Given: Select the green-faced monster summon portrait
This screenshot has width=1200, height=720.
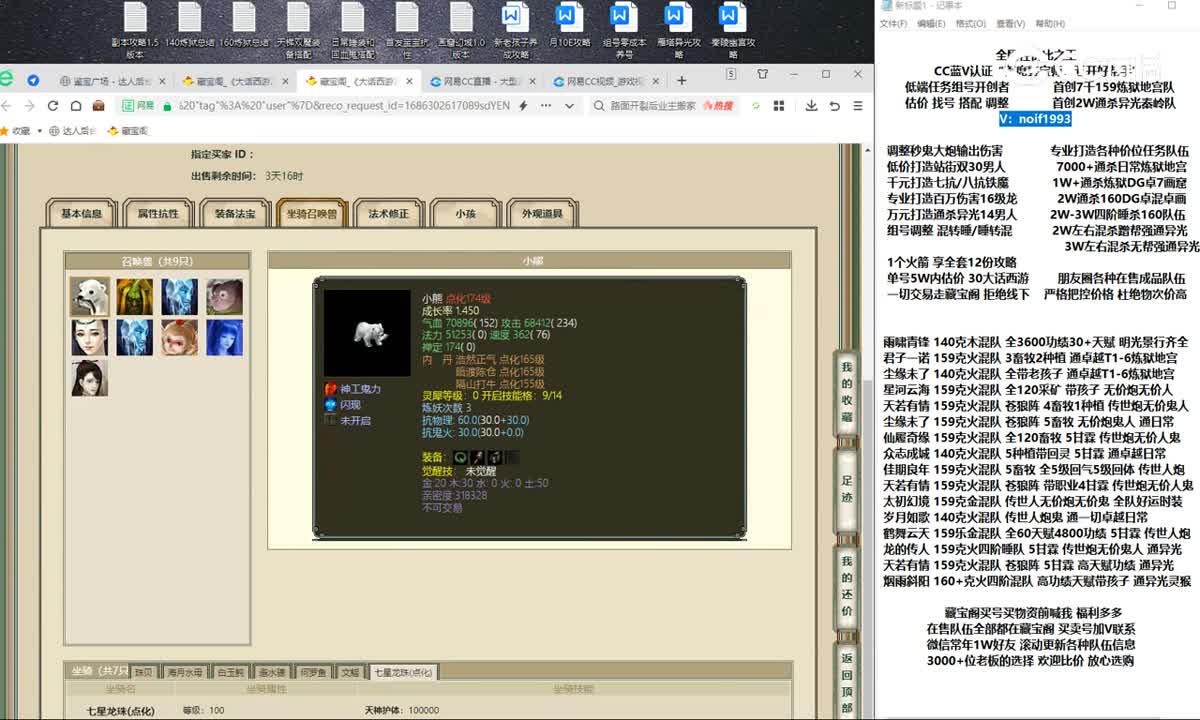Looking at the screenshot, I should click(x=135, y=296).
